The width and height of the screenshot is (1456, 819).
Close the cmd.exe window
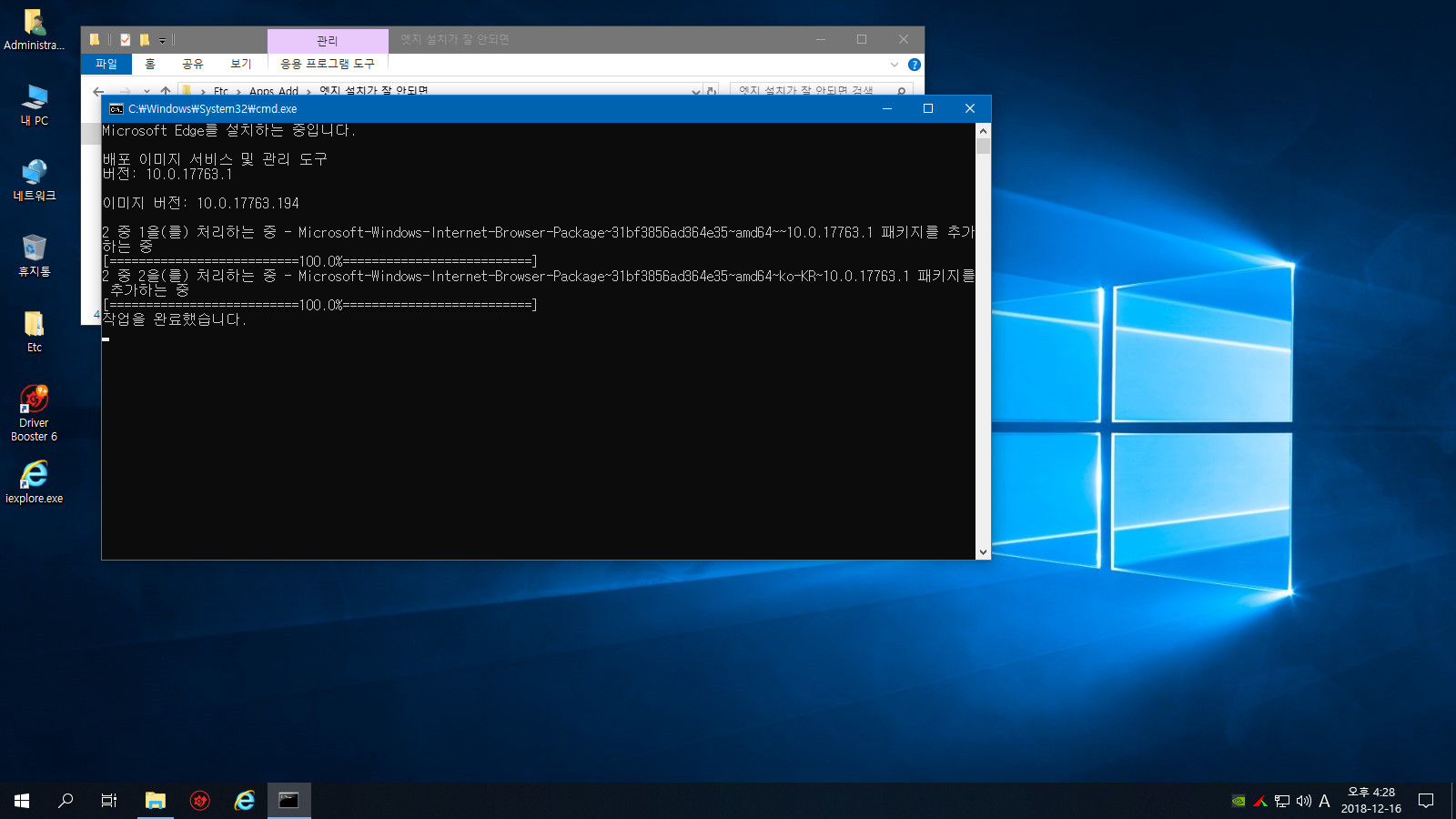point(970,108)
